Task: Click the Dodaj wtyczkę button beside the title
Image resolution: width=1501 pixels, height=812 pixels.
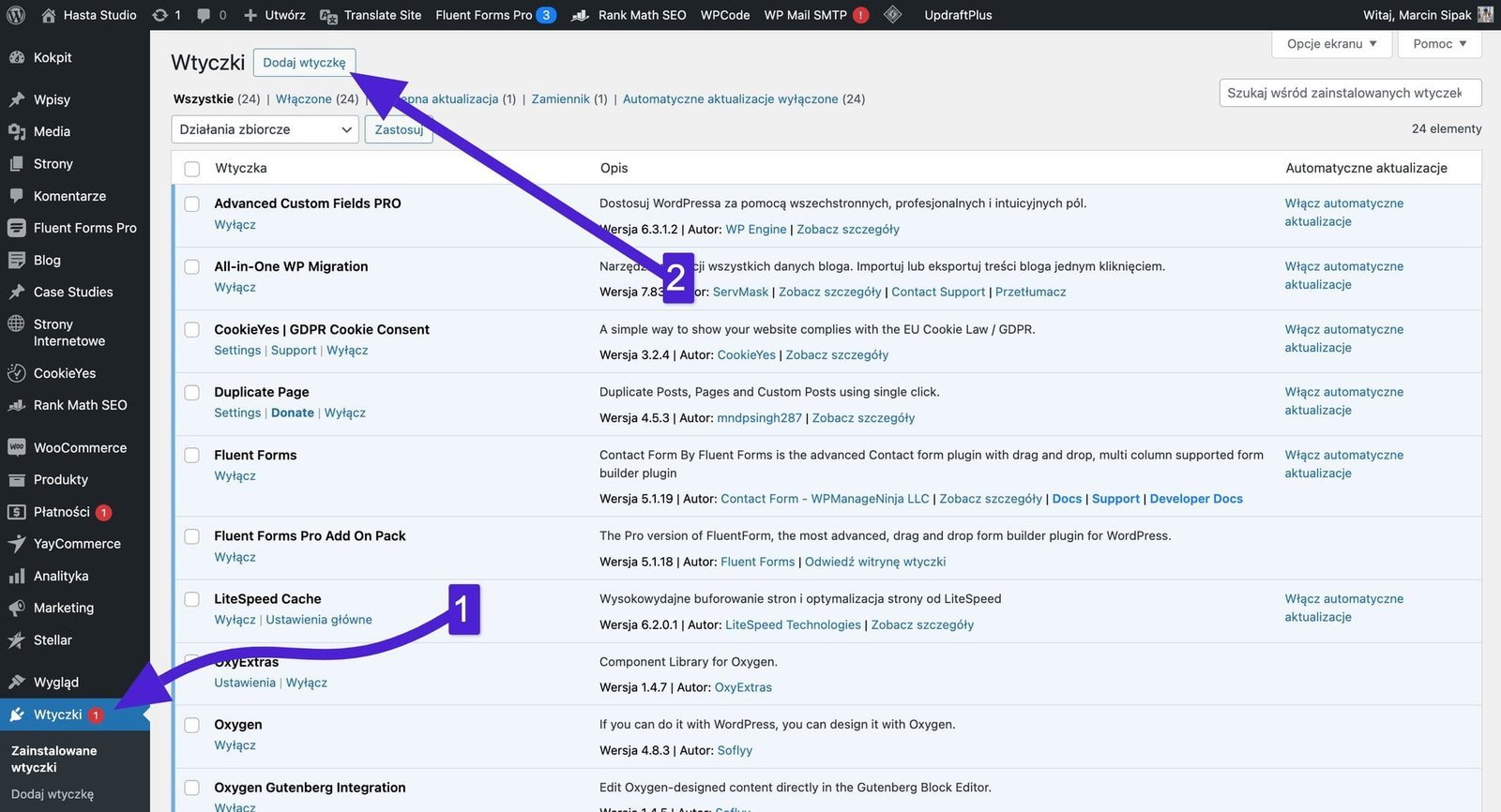Action: 304,63
